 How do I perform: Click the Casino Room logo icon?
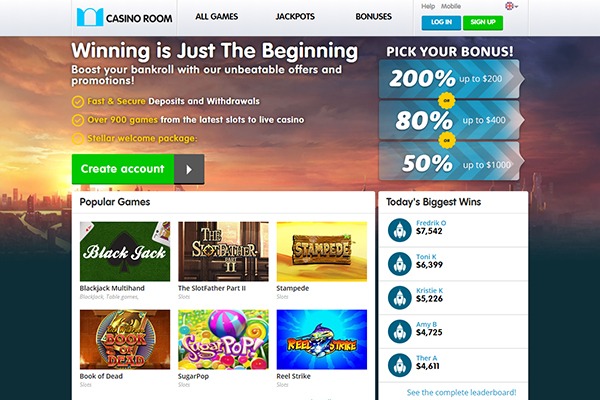pos(90,17)
